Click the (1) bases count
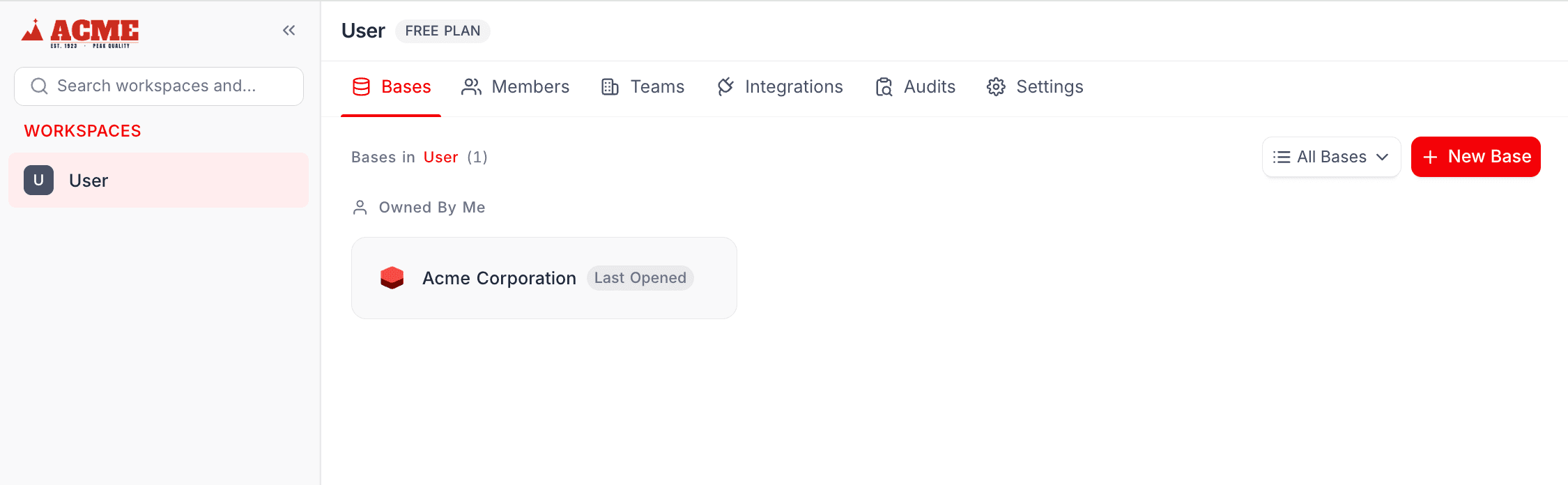 (477, 157)
